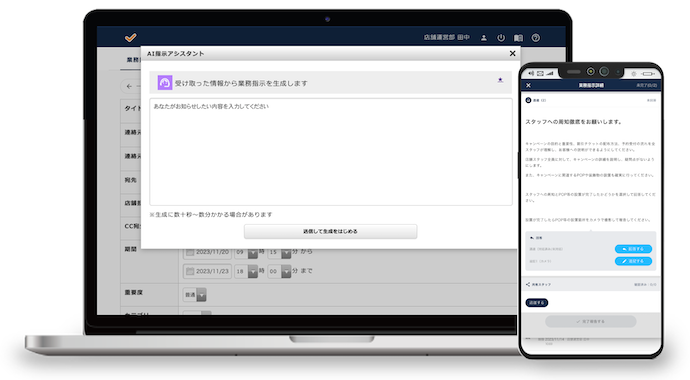Click the calendar icon for 2023/11/23

pyautogui.click(x=190, y=271)
